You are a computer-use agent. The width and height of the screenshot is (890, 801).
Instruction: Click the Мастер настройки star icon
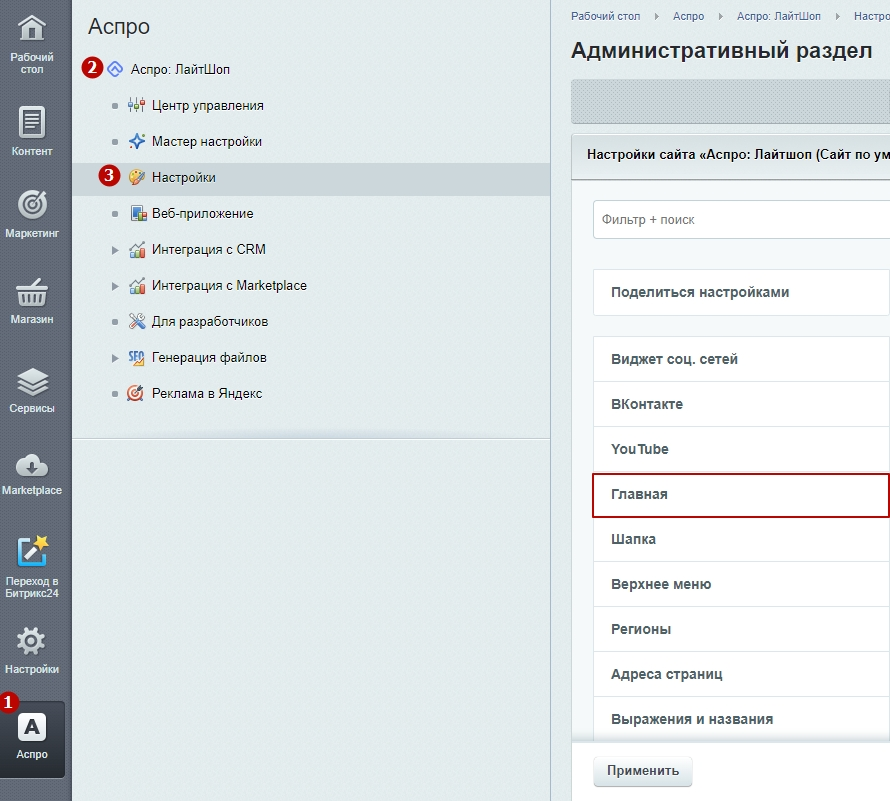click(136, 141)
